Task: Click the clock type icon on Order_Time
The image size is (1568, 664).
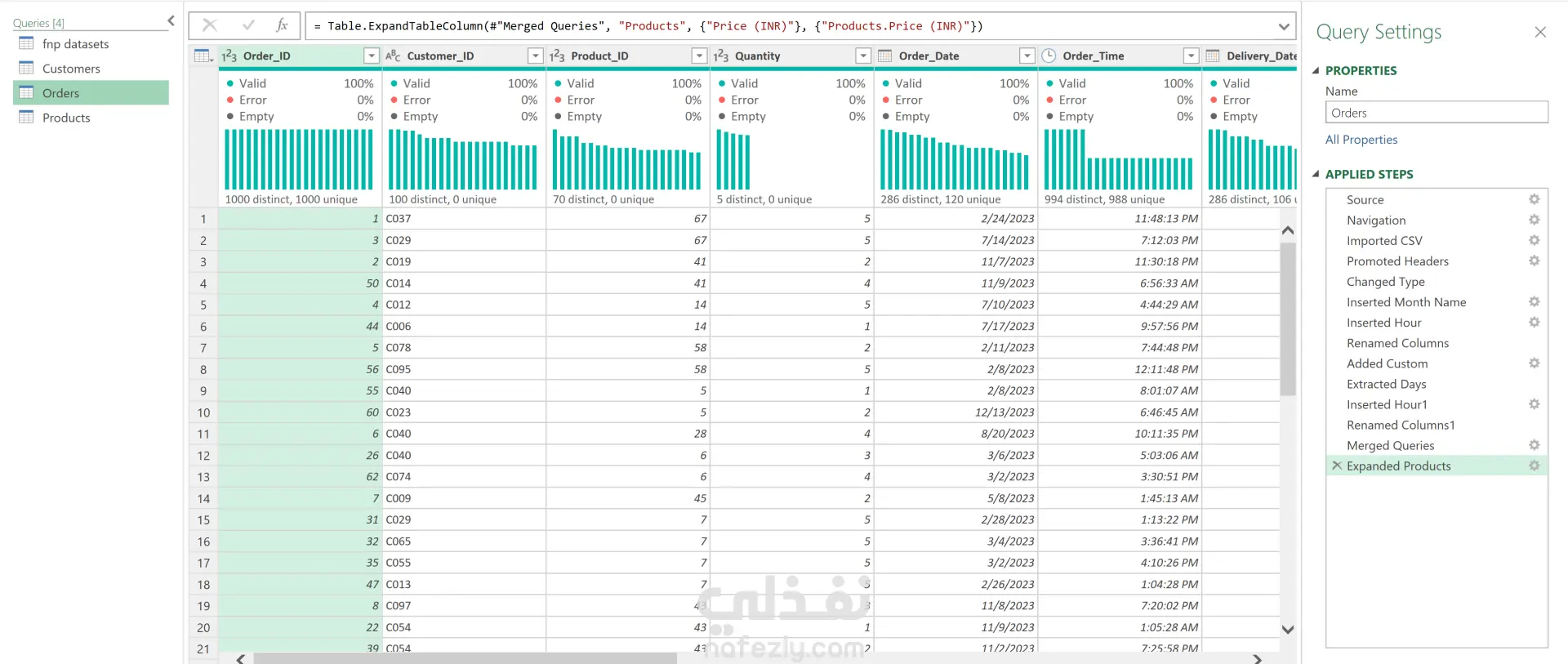Action: tap(1049, 56)
